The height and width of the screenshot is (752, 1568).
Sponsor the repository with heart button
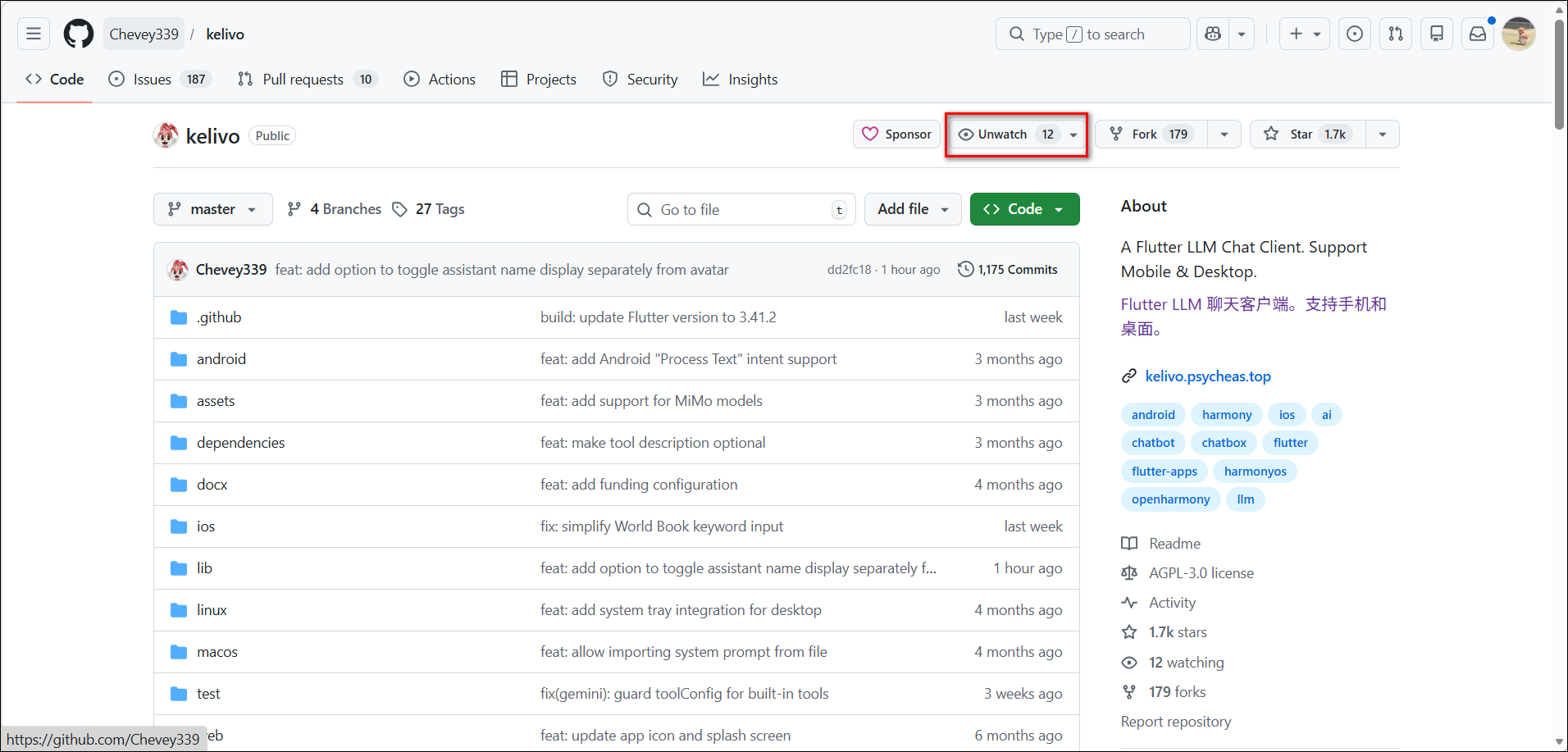point(896,134)
